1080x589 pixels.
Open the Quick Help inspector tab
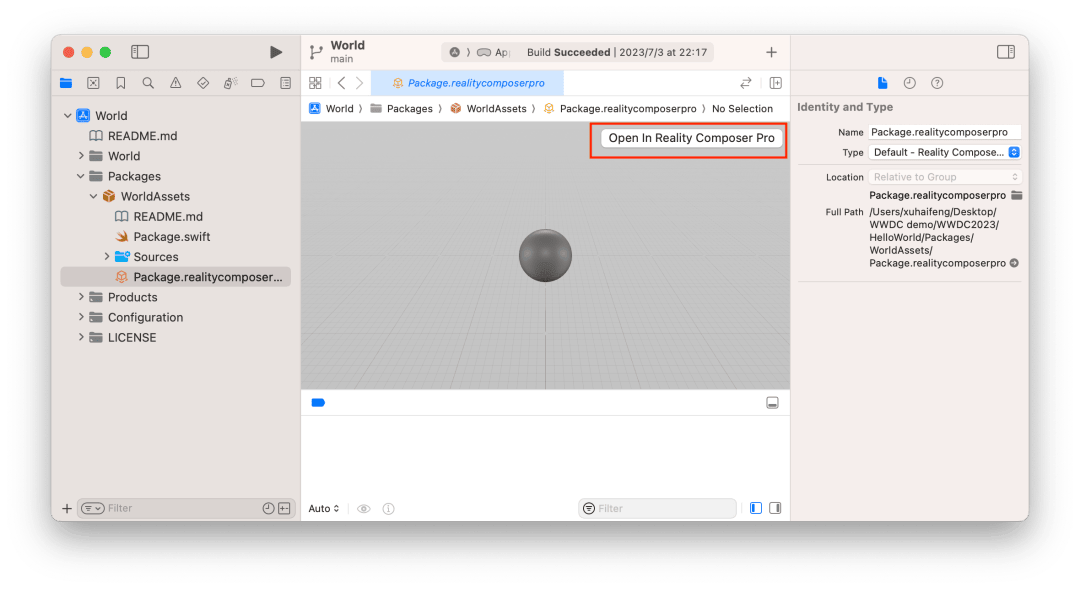(x=937, y=83)
